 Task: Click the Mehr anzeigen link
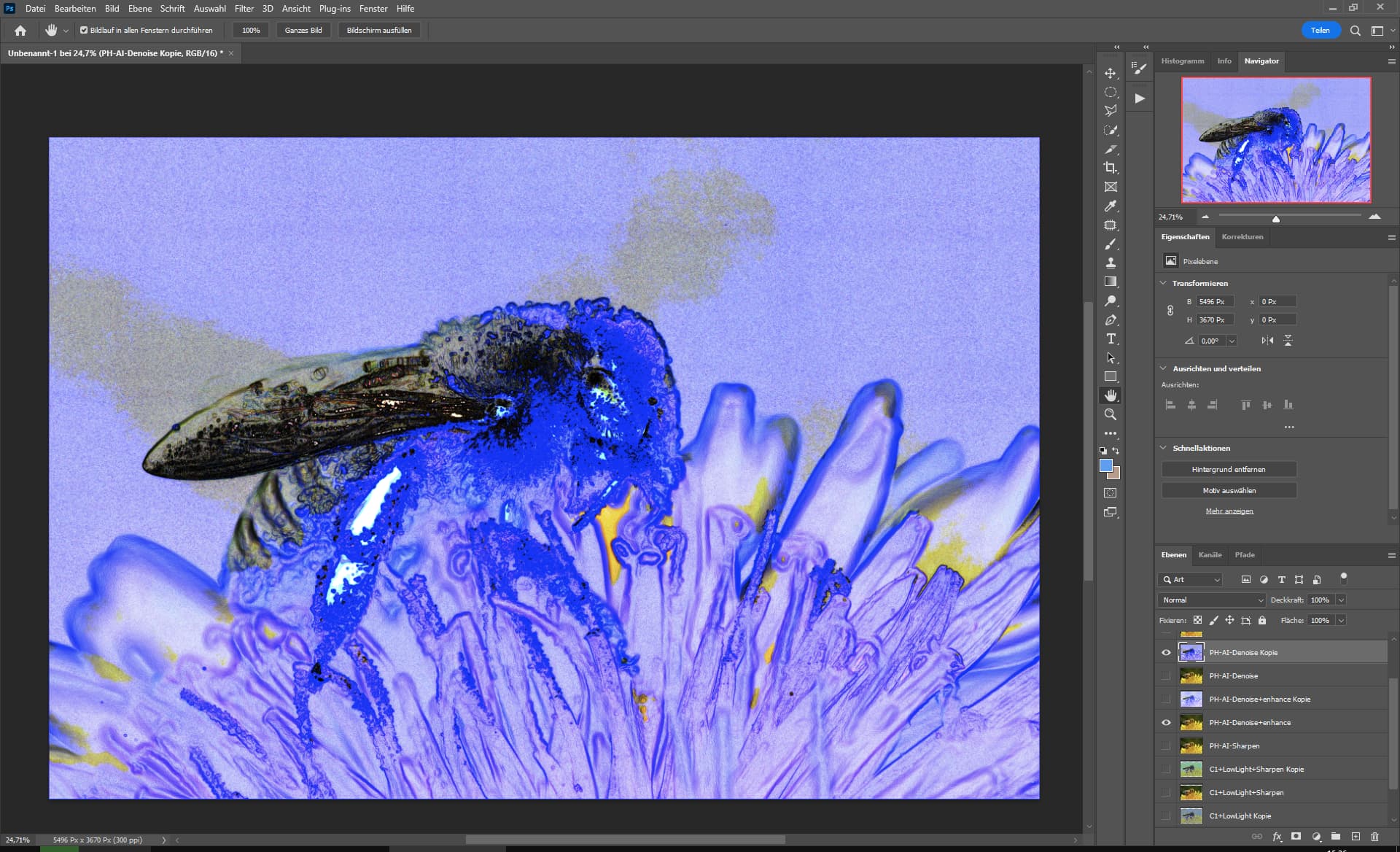click(x=1229, y=511)
